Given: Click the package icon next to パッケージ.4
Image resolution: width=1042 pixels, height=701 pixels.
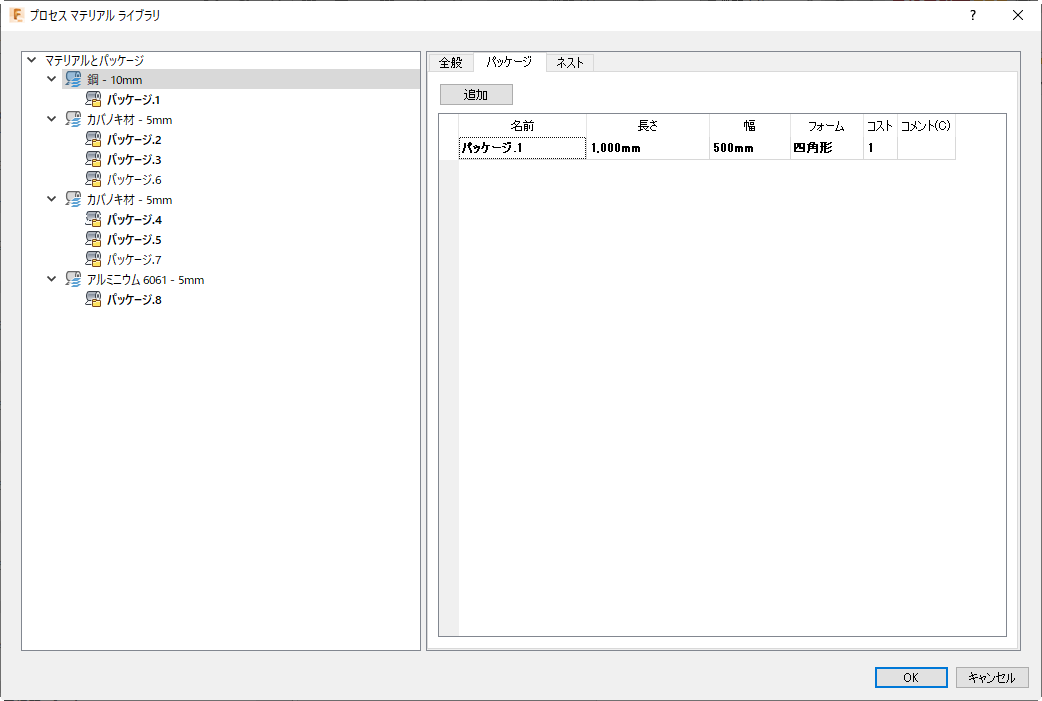Looking at the screenshot, I should pos(93,219).
